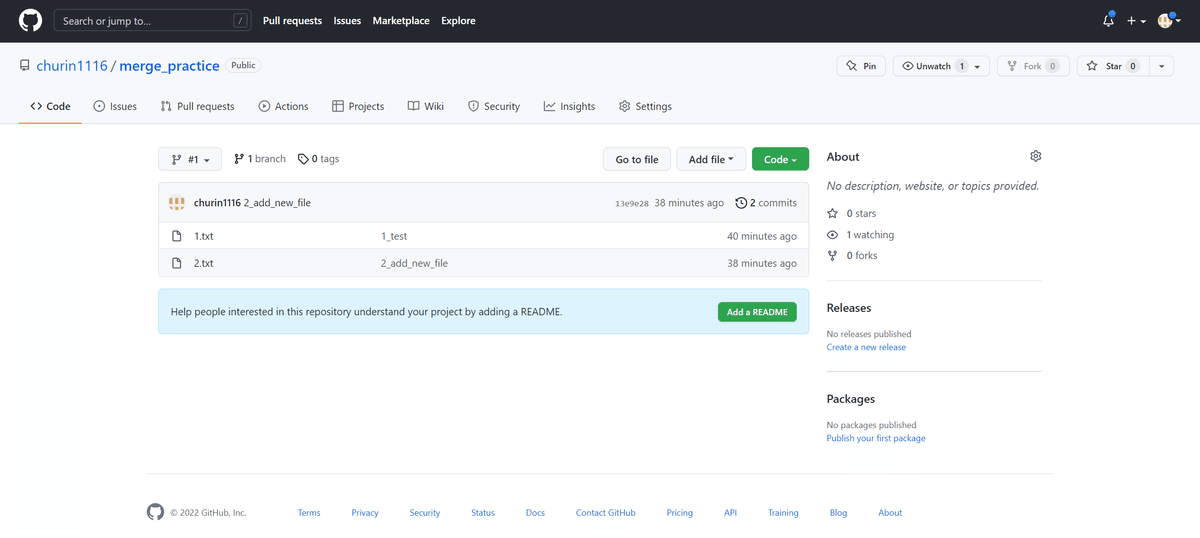Open the Packages heading link
Viewport: 1200px width, 538px height.
point(851,399)
